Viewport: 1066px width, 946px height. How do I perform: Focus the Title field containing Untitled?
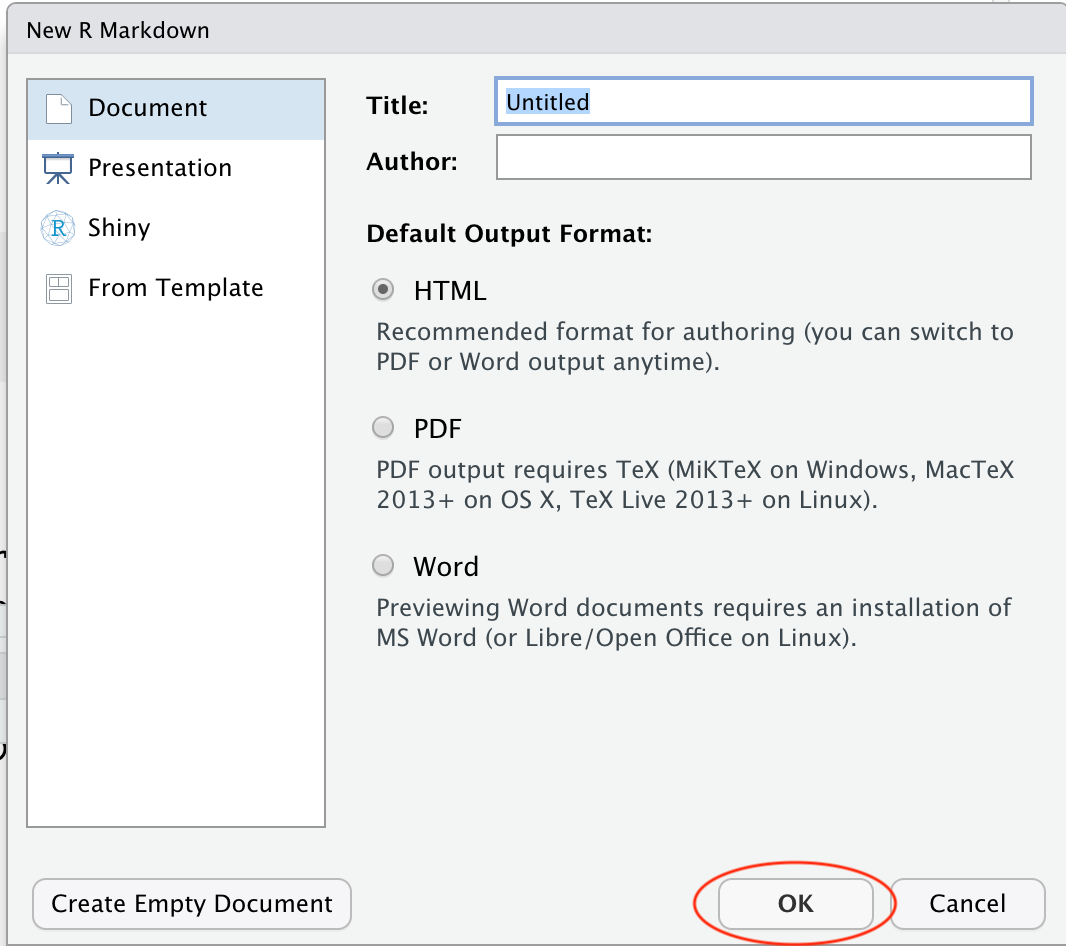click(x=763, y=102)
